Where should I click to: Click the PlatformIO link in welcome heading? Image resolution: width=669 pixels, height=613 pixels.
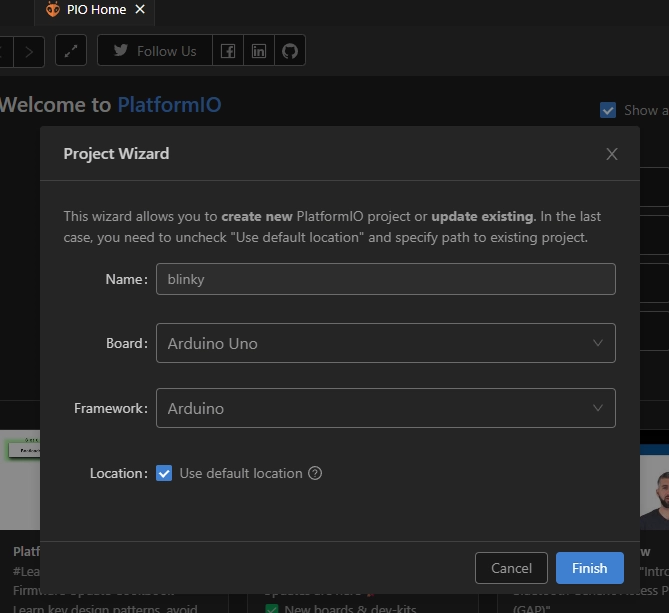(x=169, y=105)
